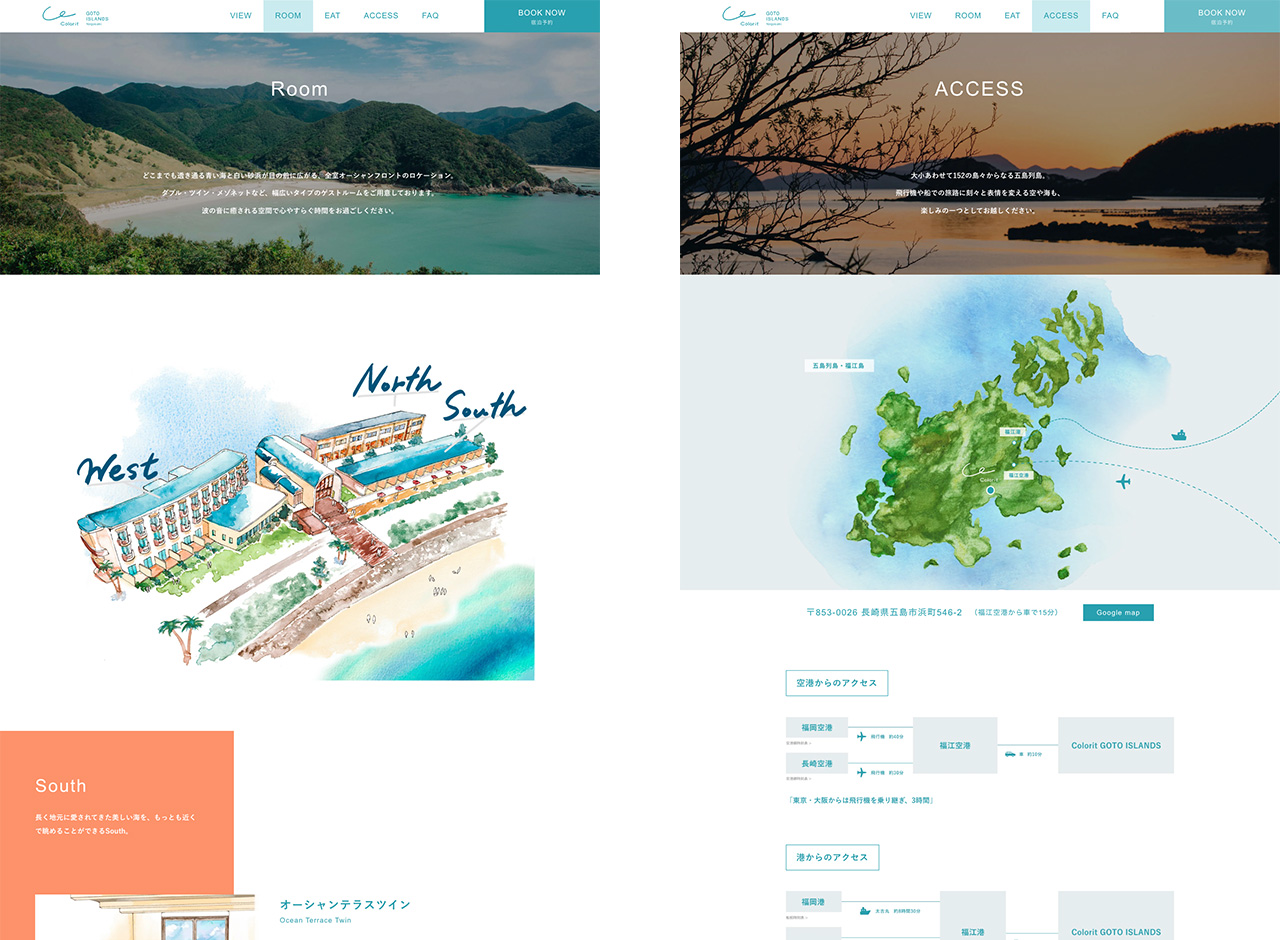Click the North label on the hotel illustration
This screenshot has width=1280, height=940.
(397, 379)
